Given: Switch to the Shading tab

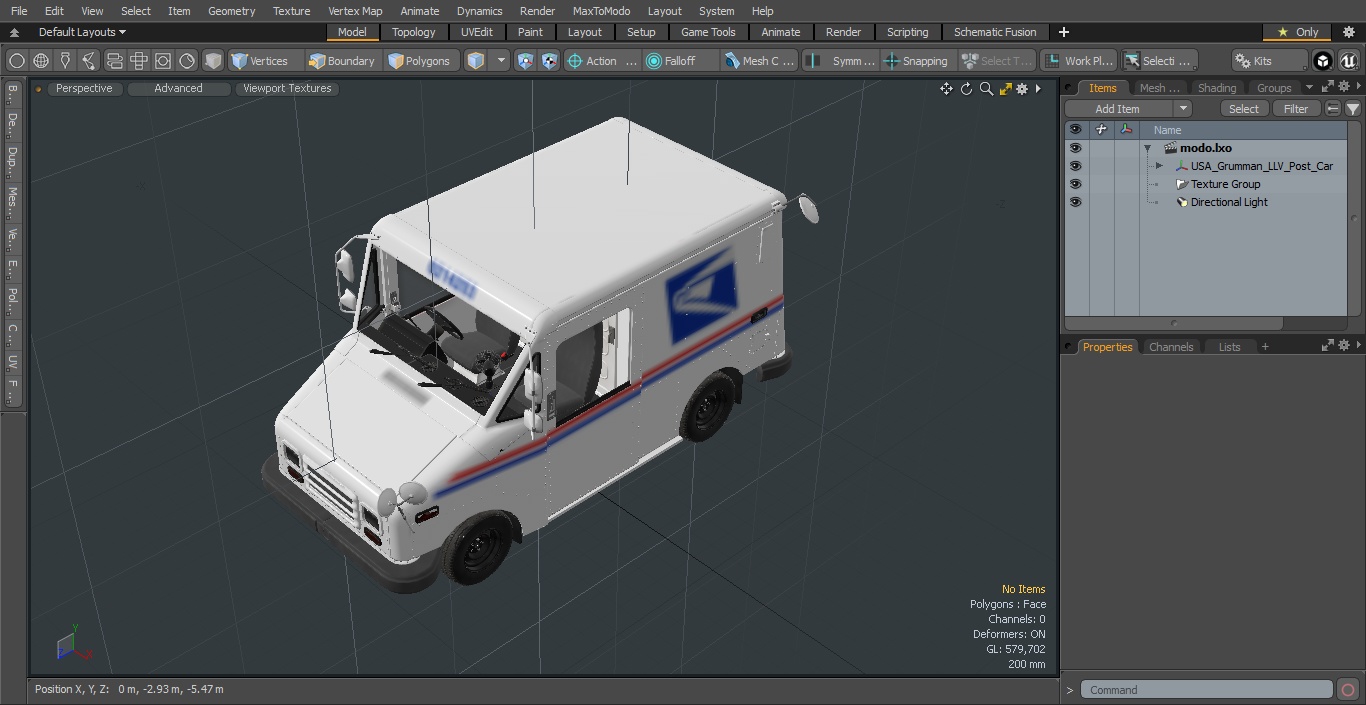Looking at the screenshot, I should (1217, 88).
